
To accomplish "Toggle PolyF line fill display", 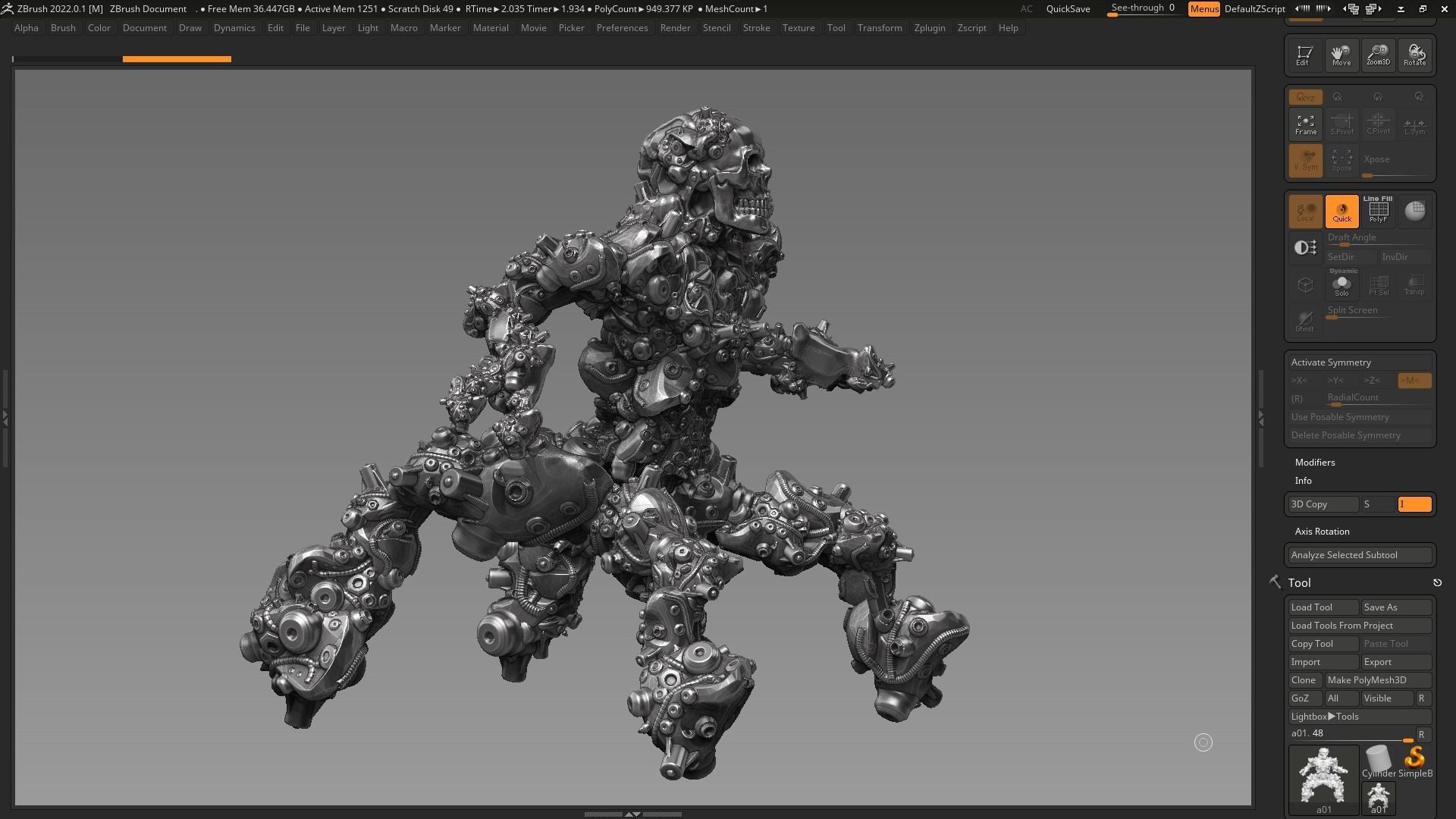I will point(1378,210).
